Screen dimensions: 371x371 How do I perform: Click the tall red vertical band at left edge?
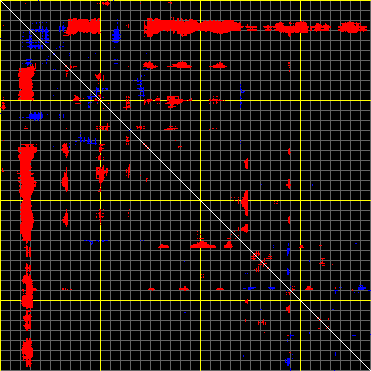click(x=27, y=193)
